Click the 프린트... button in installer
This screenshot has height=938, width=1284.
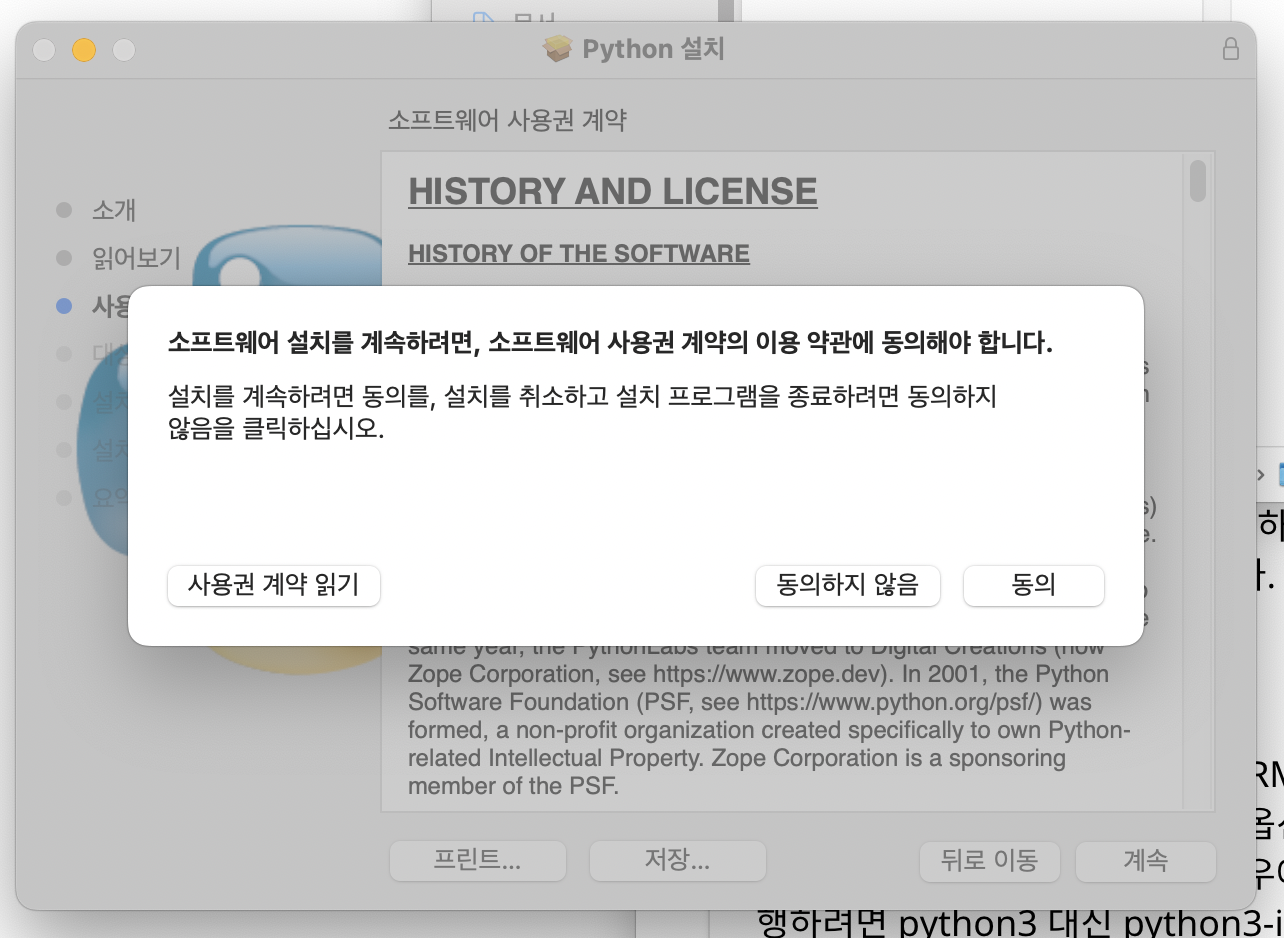[477, 860]
